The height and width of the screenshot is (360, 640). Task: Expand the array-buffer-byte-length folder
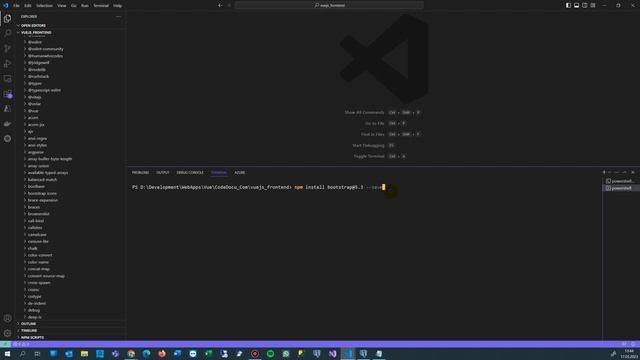[x=50, y=159]
